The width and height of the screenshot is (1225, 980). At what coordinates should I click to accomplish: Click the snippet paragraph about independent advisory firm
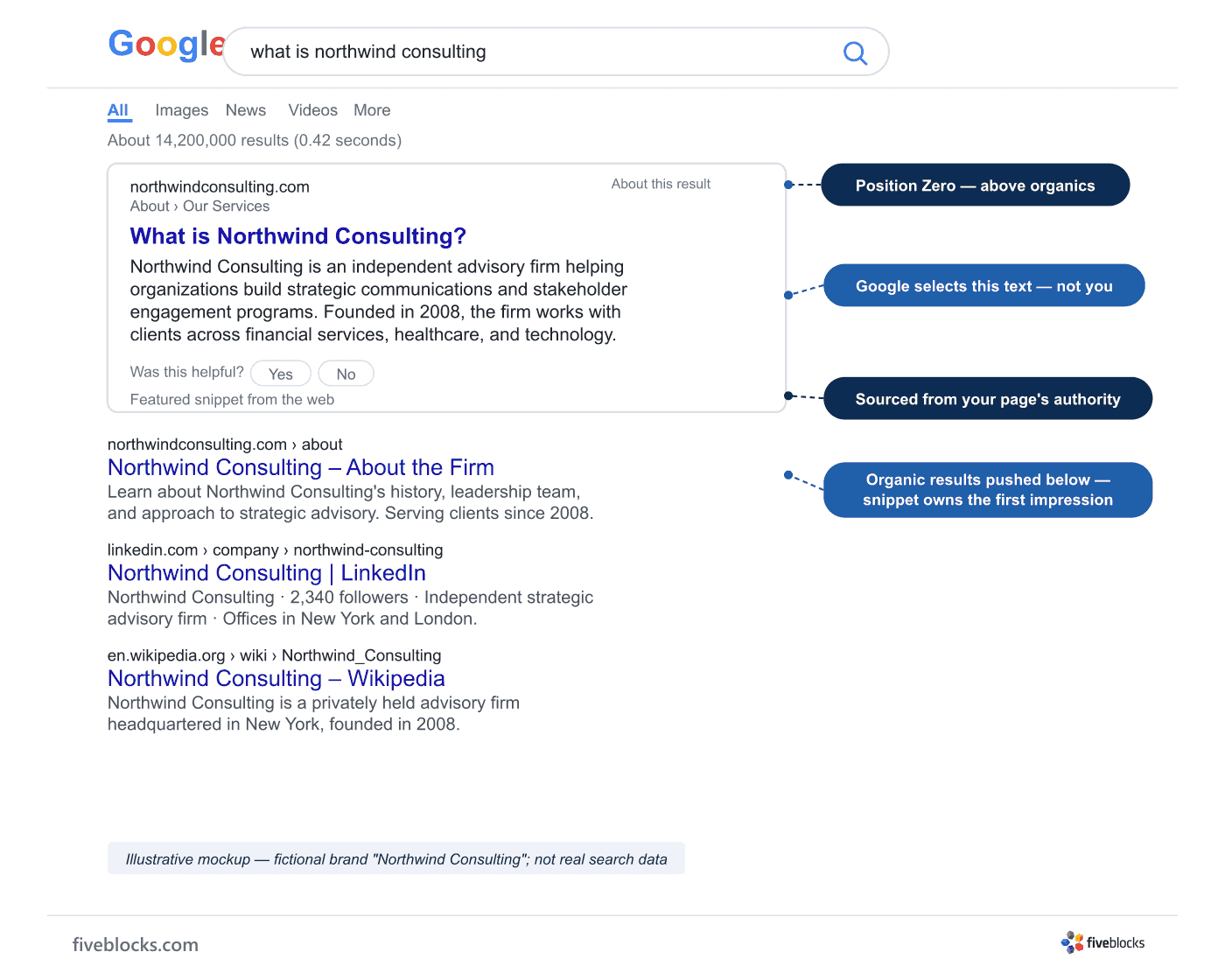pyautogui.click(x=379, y=300)
